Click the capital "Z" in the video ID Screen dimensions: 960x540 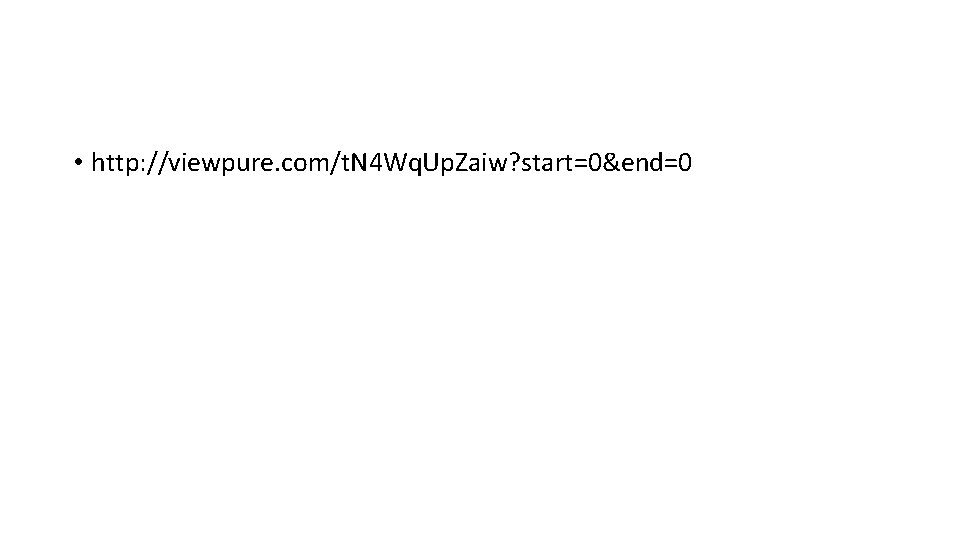[x=463, y=163]
